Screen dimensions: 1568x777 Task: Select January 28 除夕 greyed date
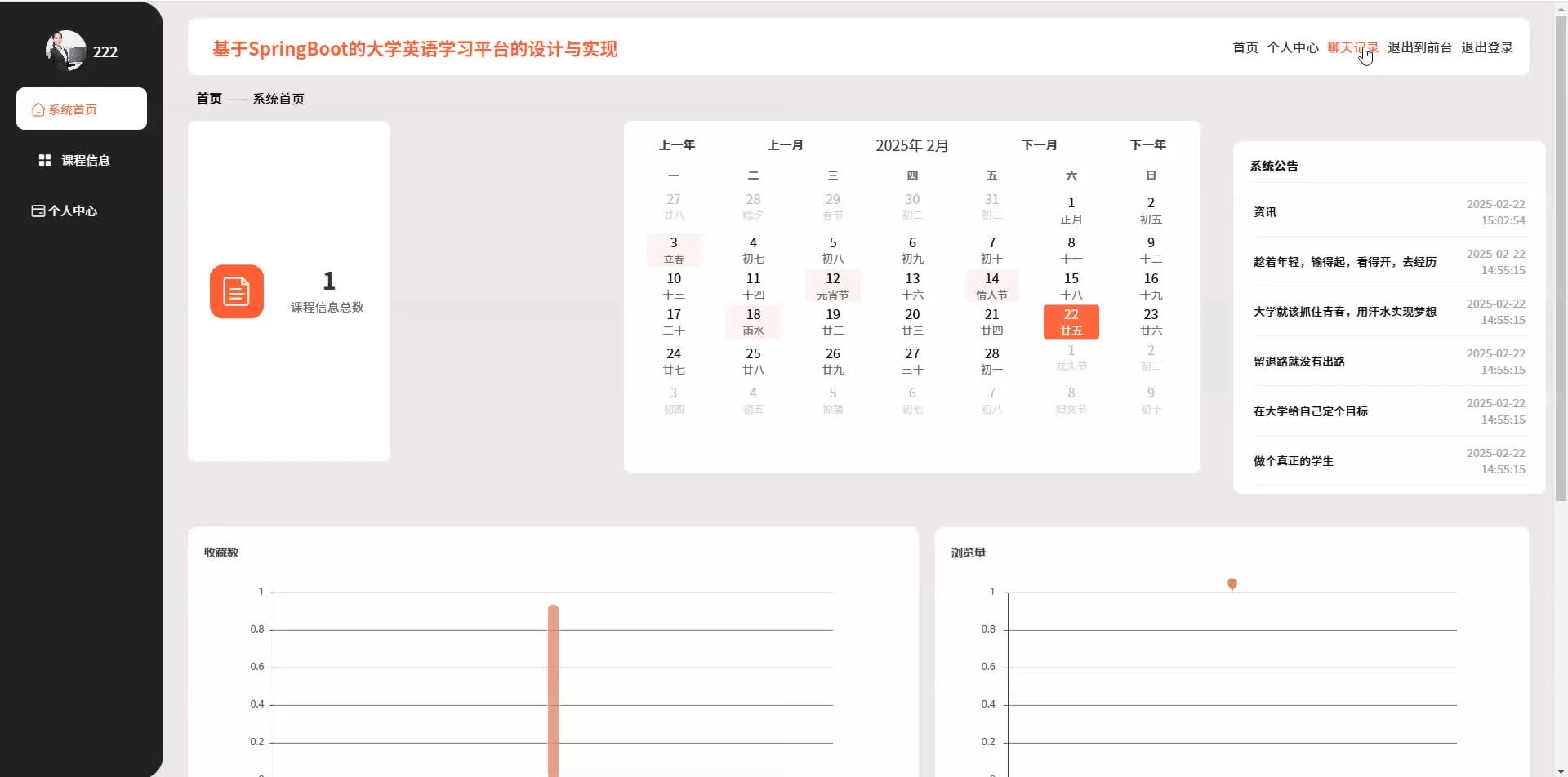click(753, 206)
